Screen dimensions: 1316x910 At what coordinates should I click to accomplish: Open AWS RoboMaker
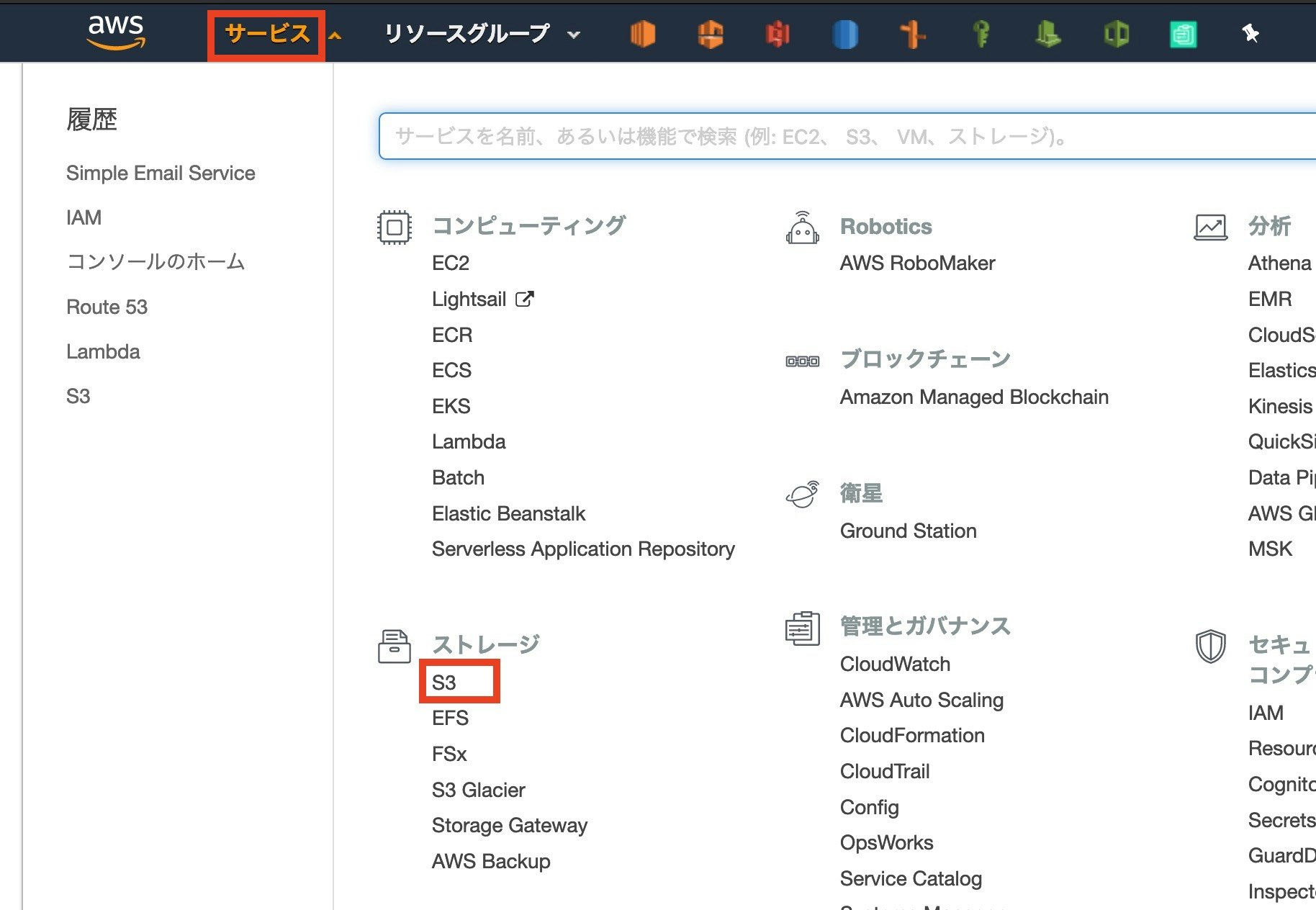tap(917, 263)
